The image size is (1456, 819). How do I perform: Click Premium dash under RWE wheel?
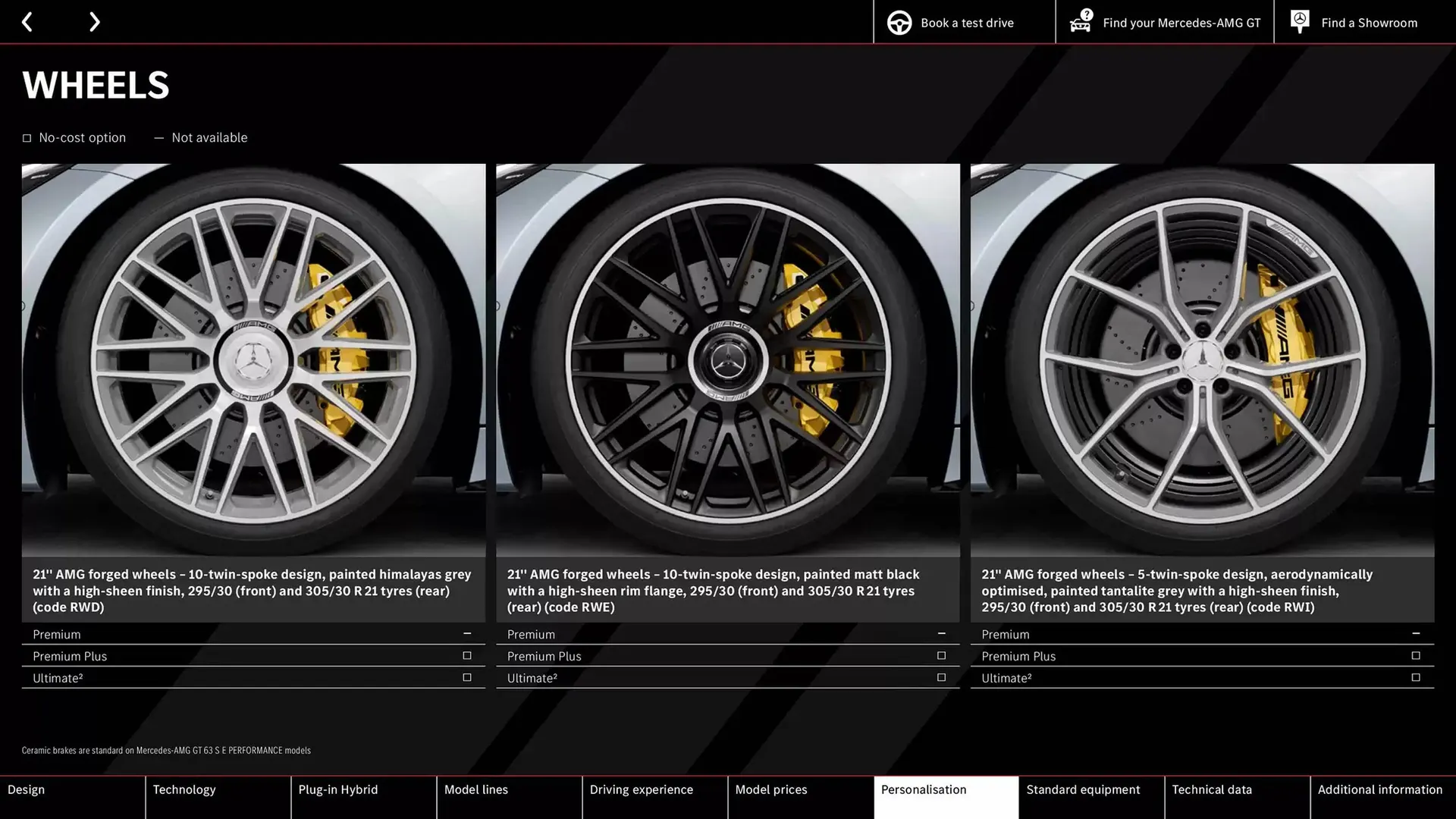(x=941, y=633)
